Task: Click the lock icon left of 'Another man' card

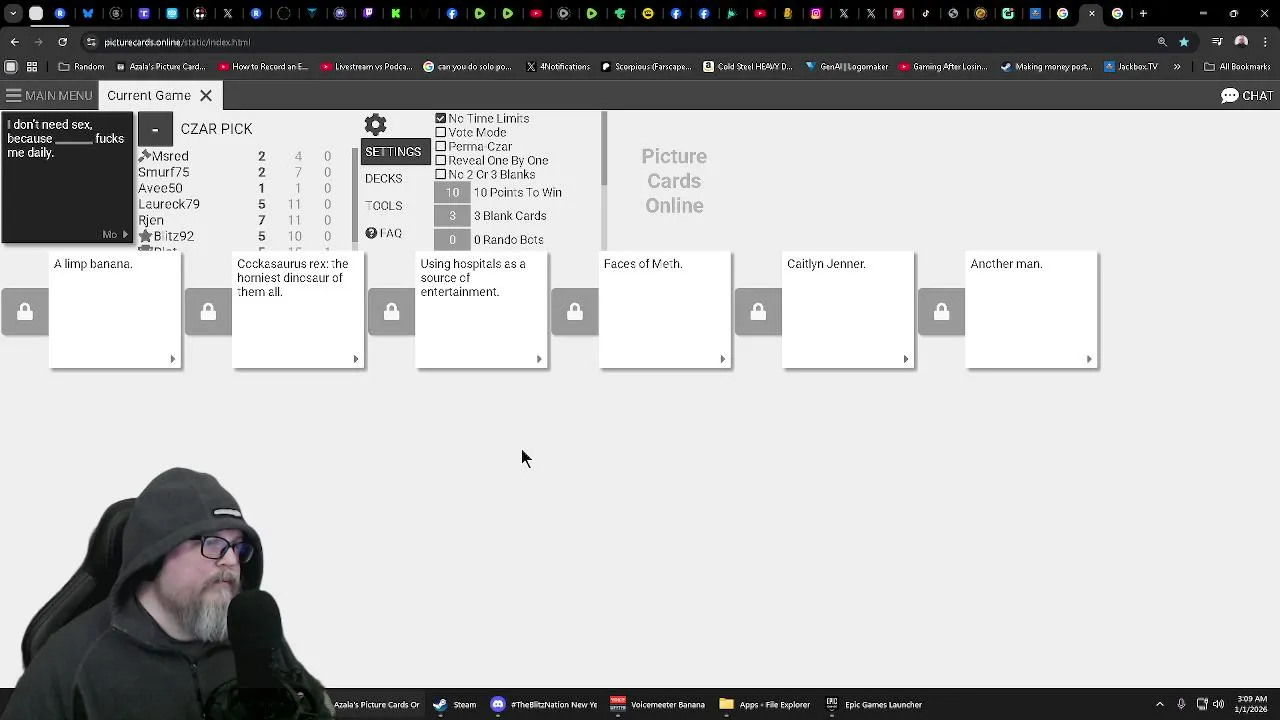Action: pyautogui.click(x=941, y=312)
